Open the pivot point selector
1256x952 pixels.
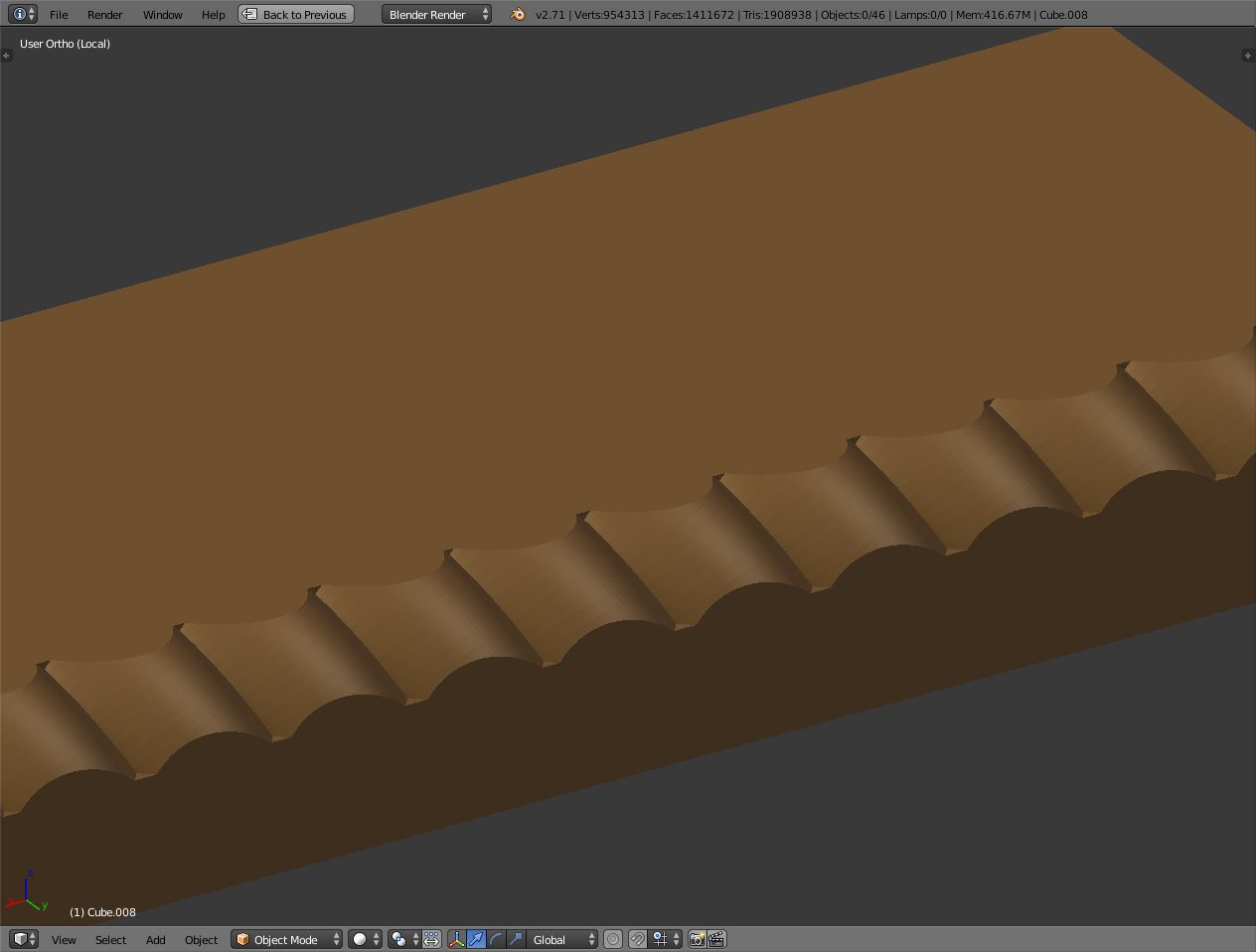(x=403, y=939)
